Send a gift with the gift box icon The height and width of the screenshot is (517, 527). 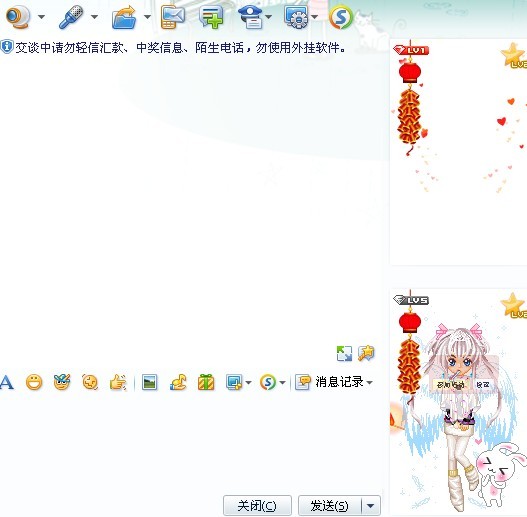click(206, 383)
